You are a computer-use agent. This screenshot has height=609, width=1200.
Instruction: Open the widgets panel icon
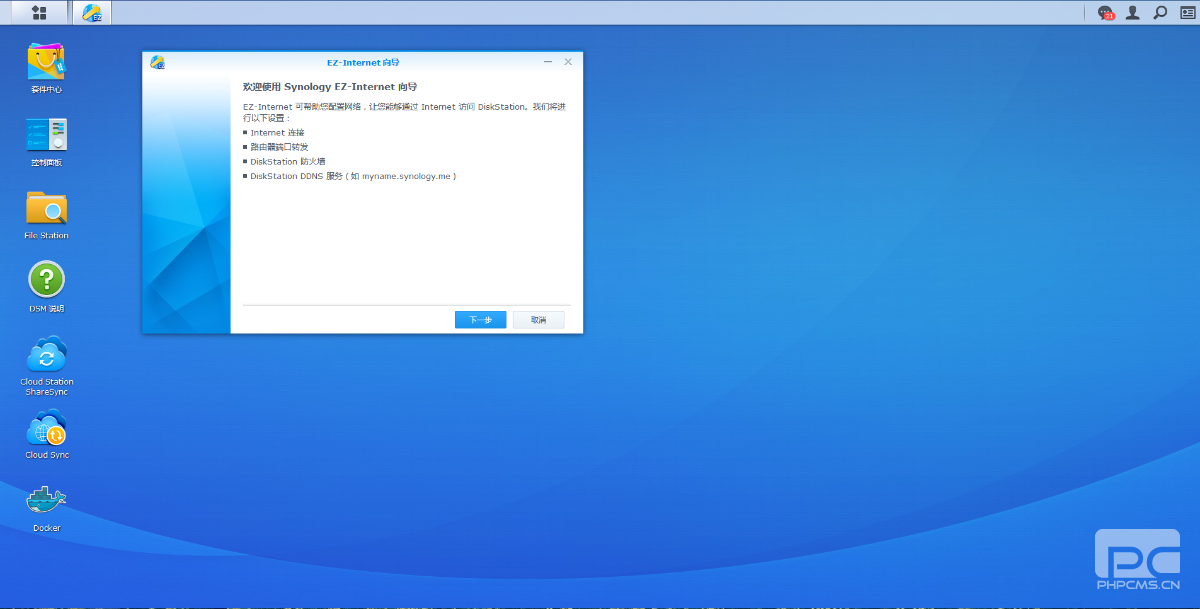click(1187, 13)
